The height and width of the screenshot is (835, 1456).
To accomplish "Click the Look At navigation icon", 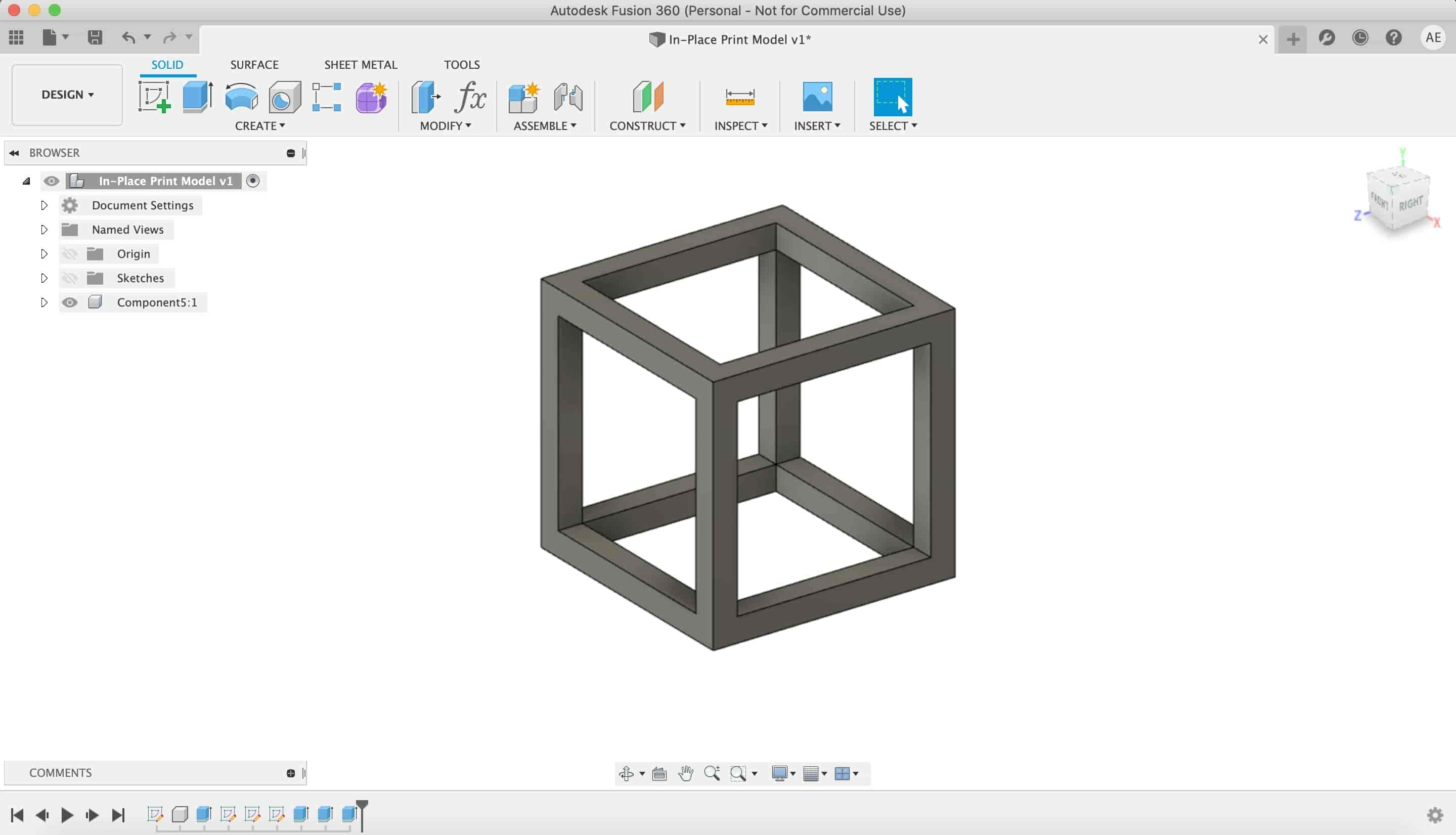I will pos(659,774).
